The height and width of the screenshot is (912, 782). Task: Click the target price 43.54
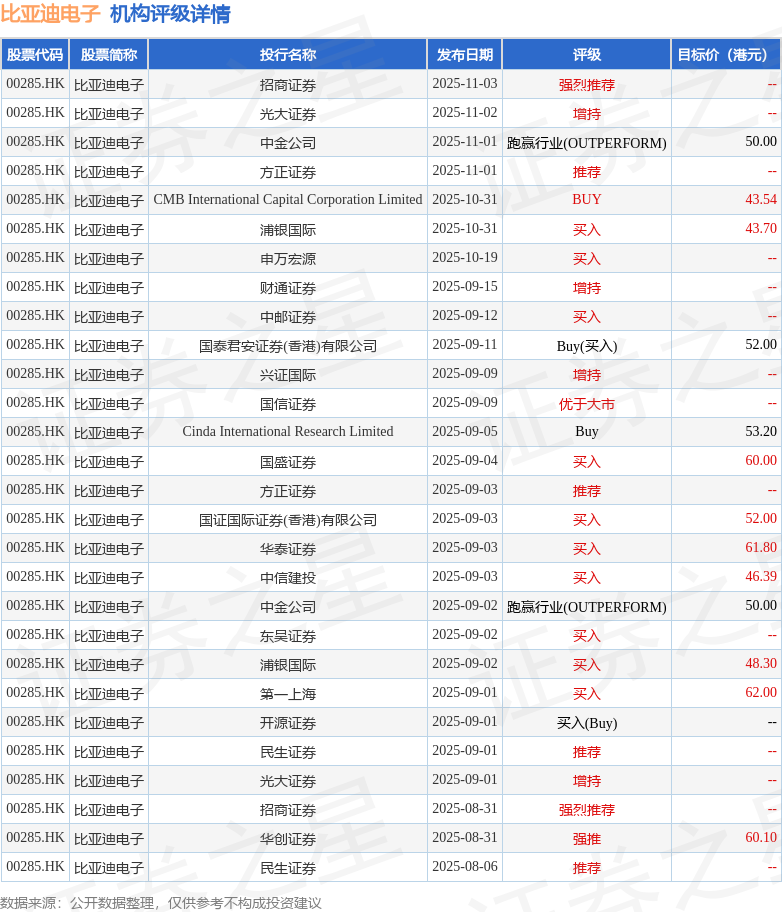click(x=760, y=200)
